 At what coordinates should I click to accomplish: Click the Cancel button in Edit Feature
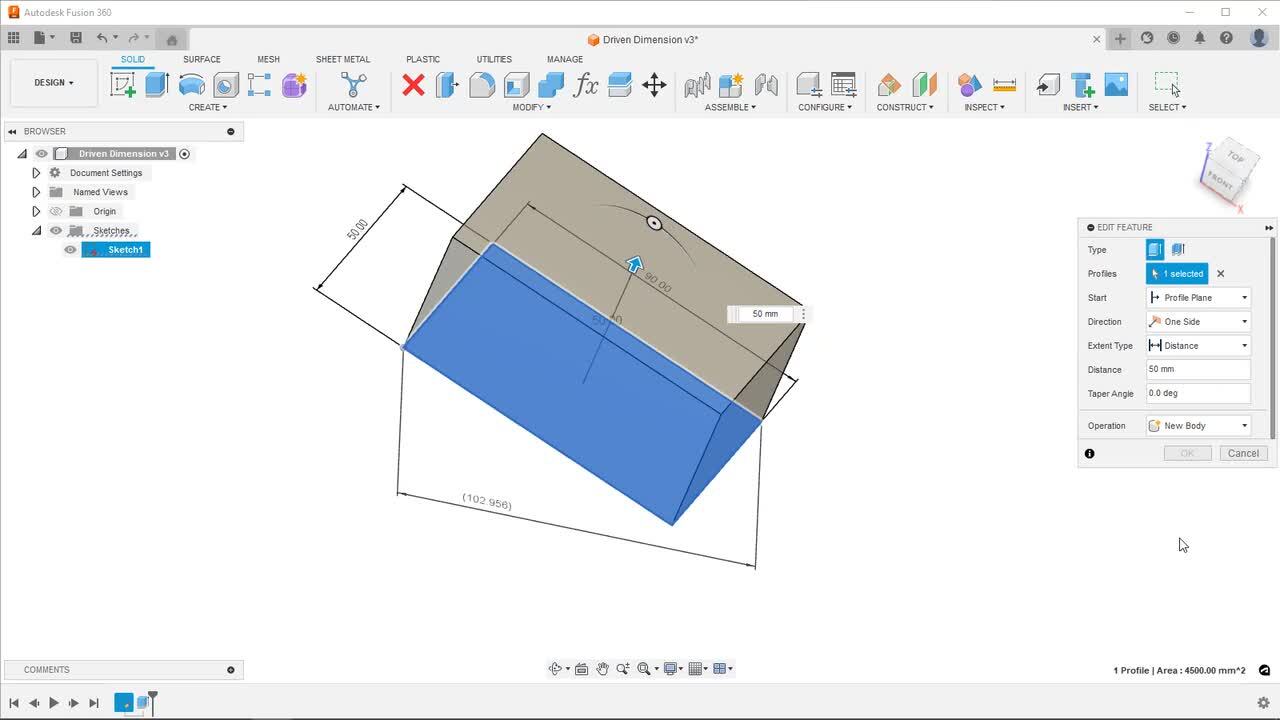point(1243,453)
